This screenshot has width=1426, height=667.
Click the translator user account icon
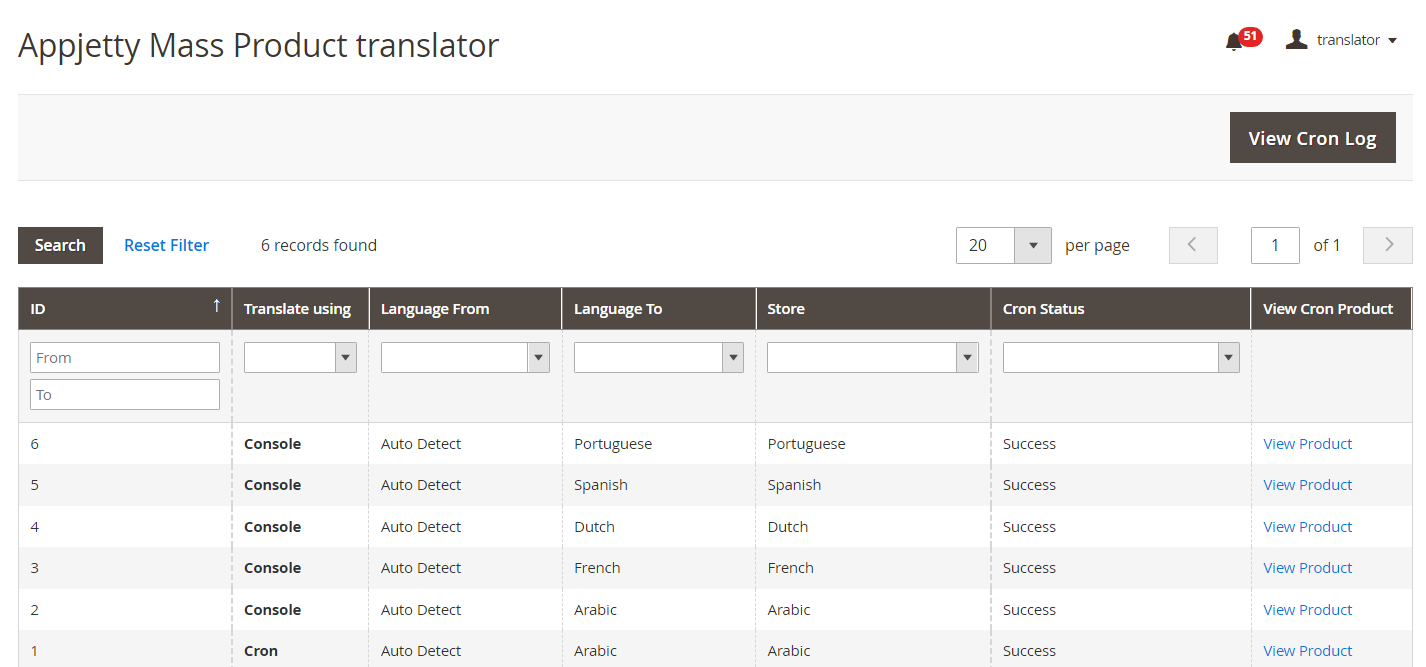coord(1296,40)
